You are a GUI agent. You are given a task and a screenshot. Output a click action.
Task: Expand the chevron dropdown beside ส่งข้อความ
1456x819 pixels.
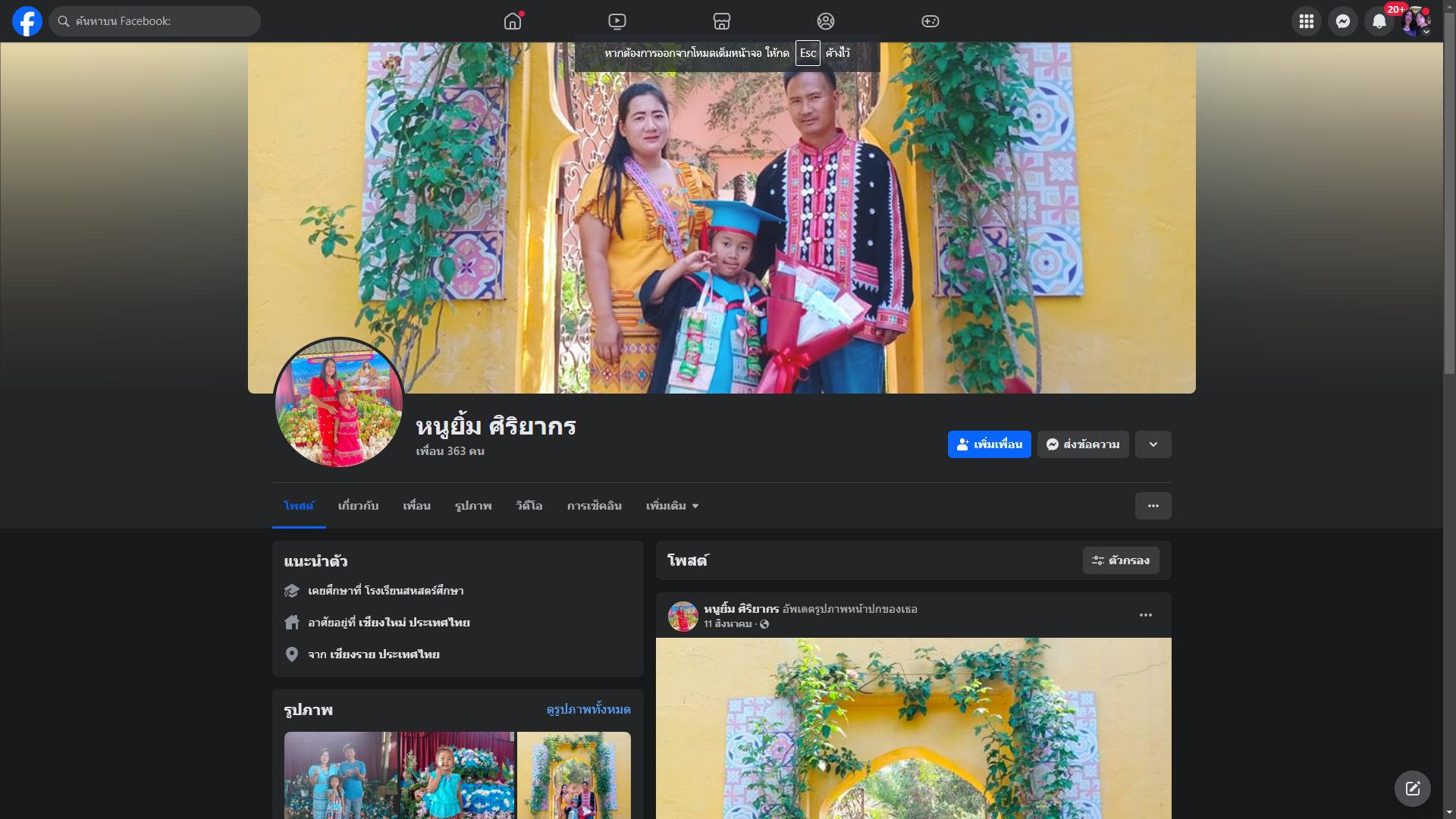tap(1153, 444)
